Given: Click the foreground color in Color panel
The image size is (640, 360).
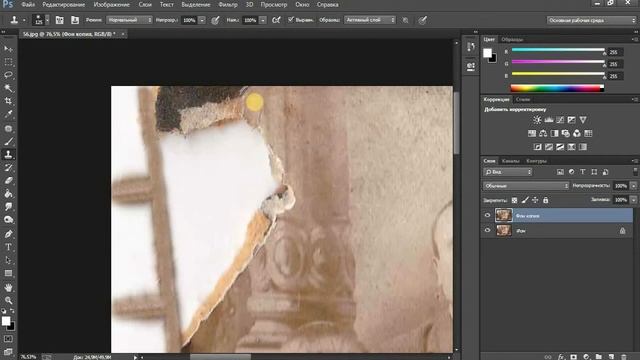Looking at the screenshot, I should tap(487, 53).
